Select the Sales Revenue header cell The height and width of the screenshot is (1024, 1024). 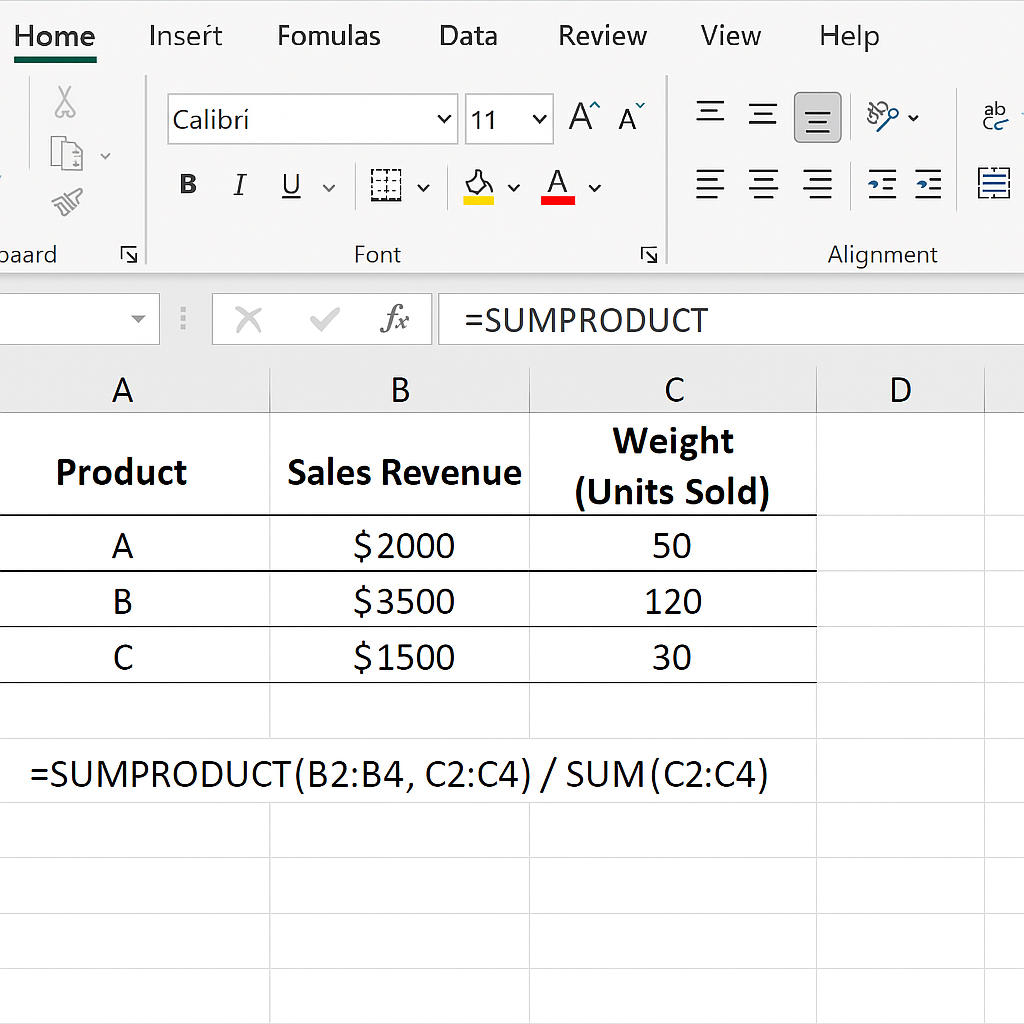pyautogui.click(x=400, y=464)
